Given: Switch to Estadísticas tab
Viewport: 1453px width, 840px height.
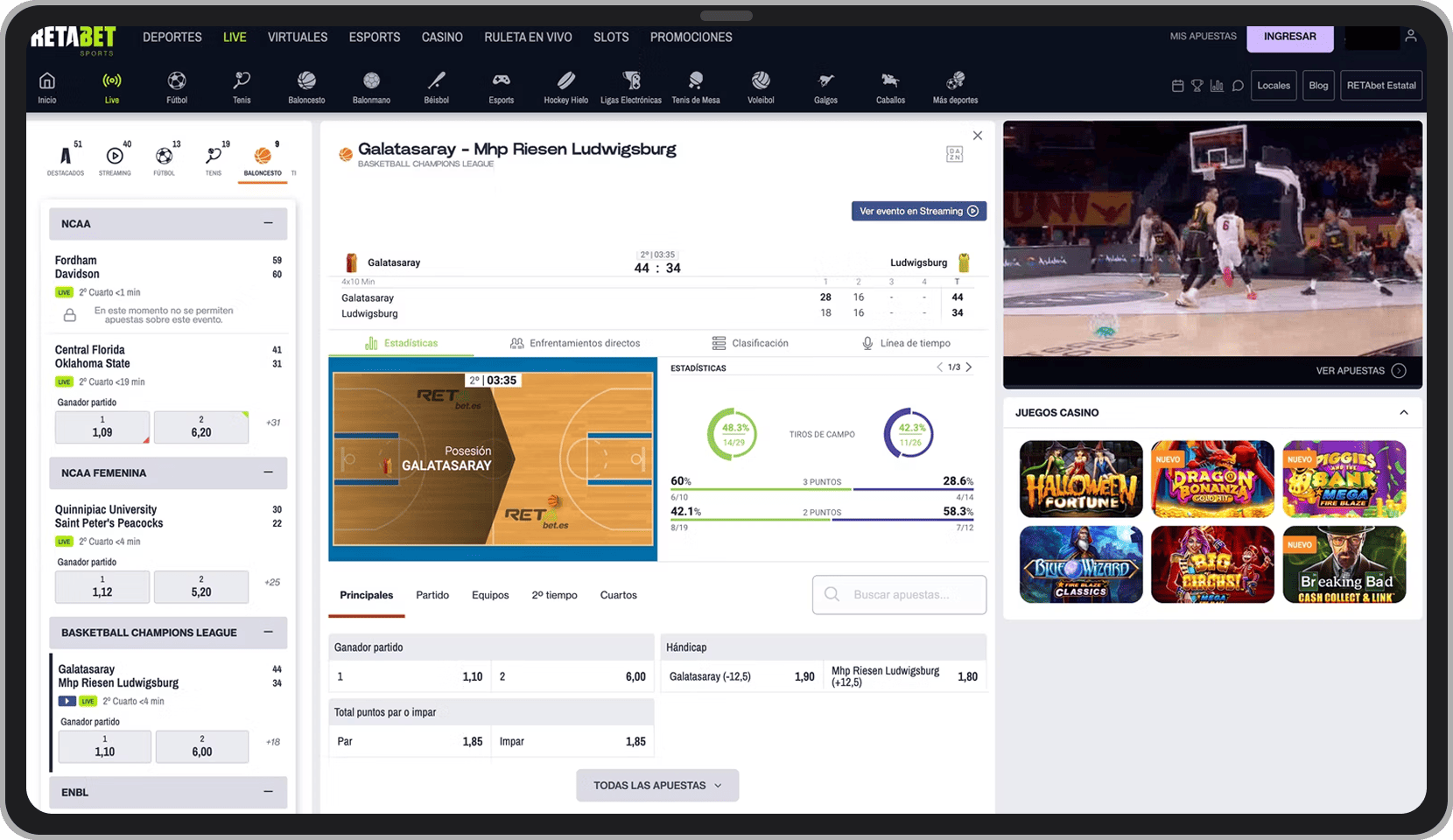Looking at the screenshot, I should pos(401,343).
